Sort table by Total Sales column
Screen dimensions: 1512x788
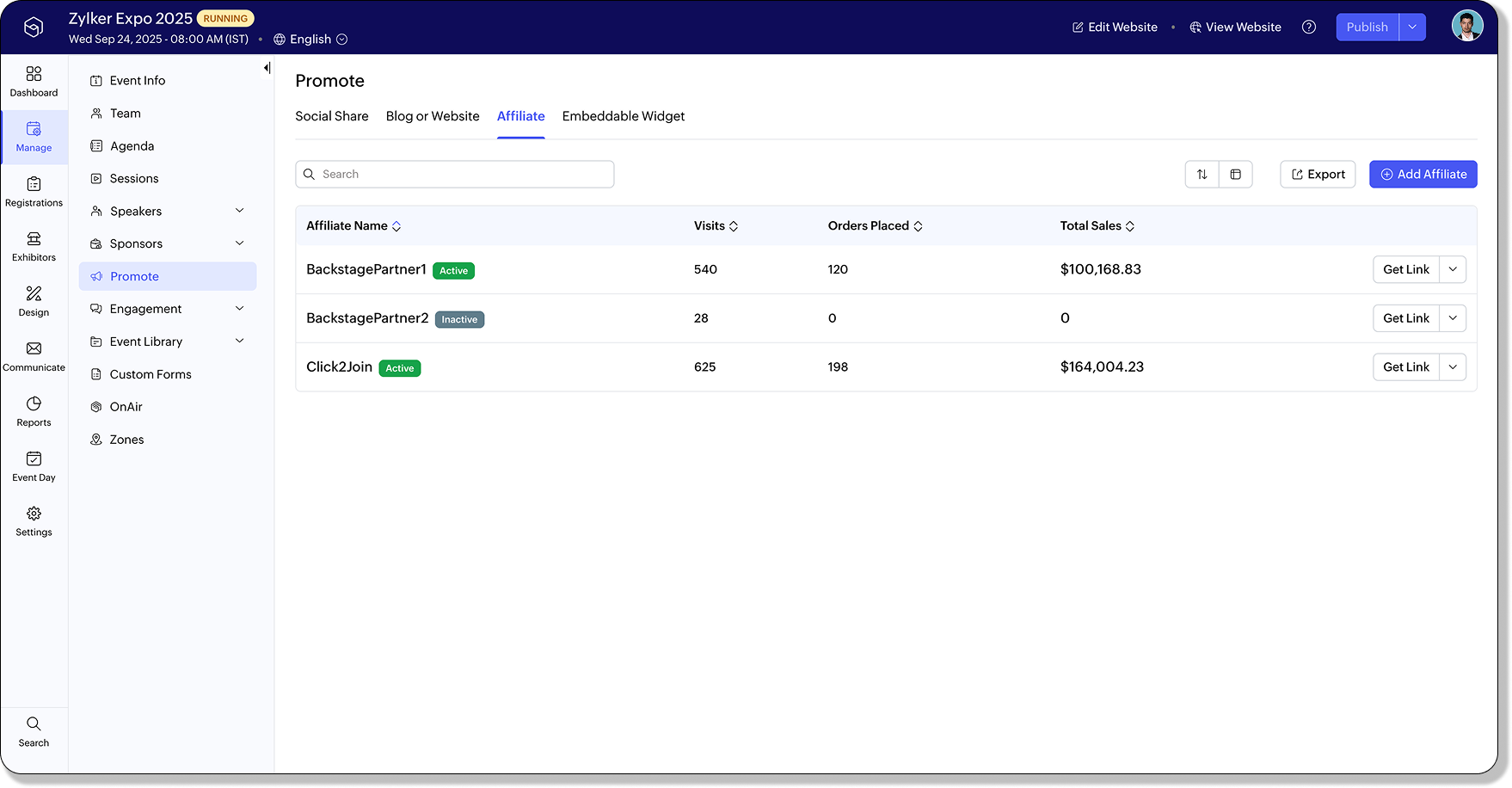1097,226
